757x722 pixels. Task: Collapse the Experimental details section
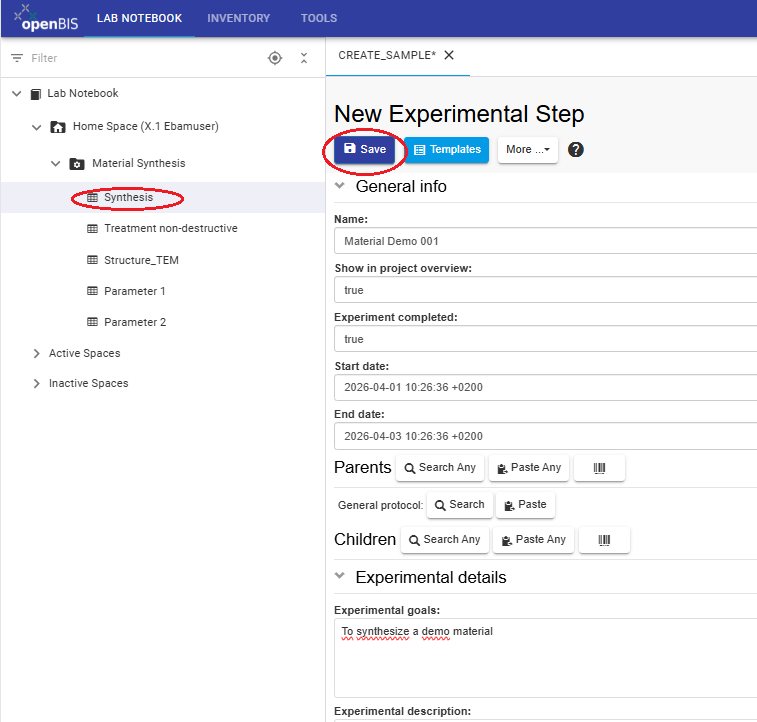[x=340, y=576]
